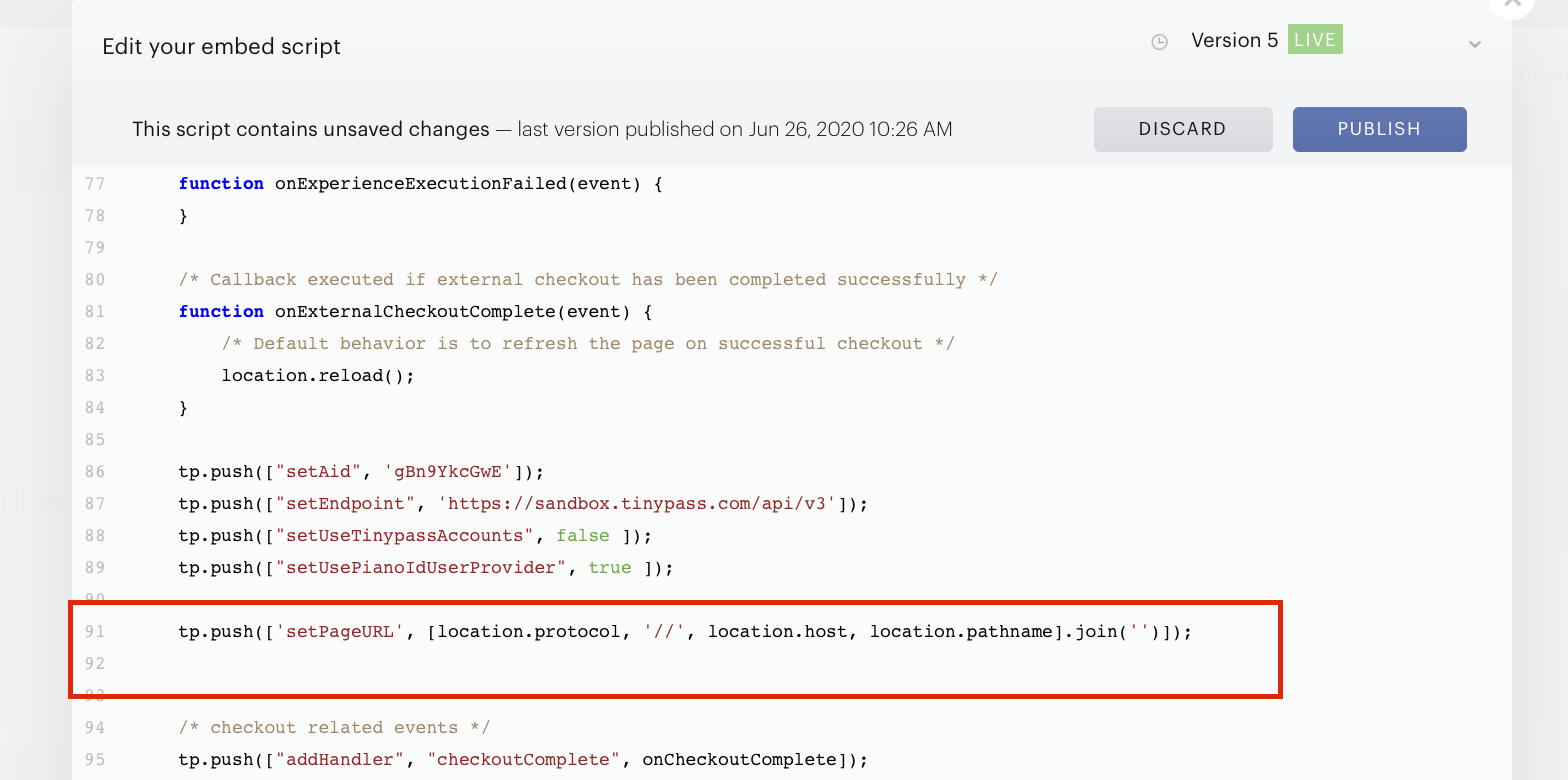Viewport: 1568px width, 780px height.
Task: Click the location.reload() statement
Action: pos(318,376)
